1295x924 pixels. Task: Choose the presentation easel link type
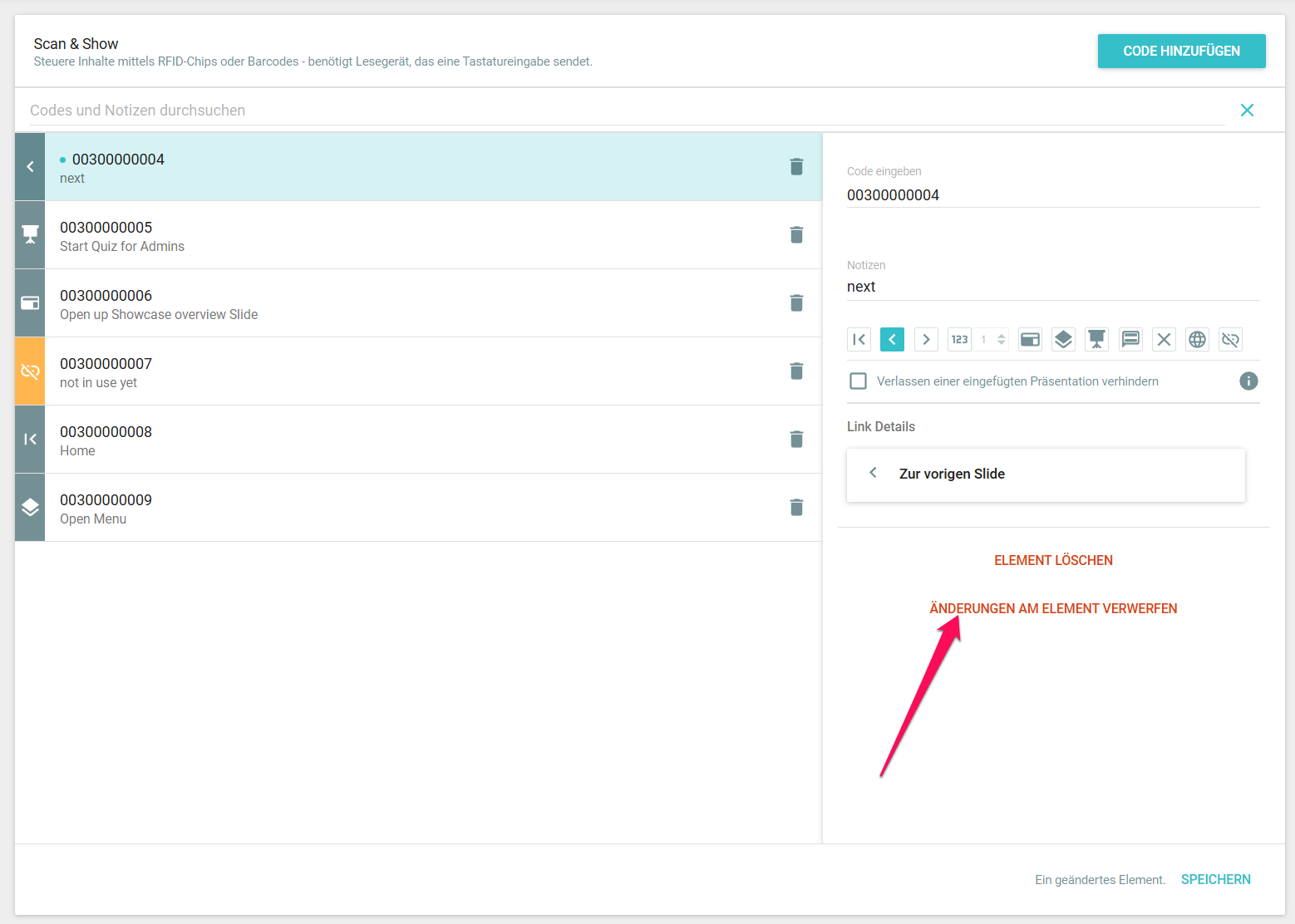[1096, 339]
